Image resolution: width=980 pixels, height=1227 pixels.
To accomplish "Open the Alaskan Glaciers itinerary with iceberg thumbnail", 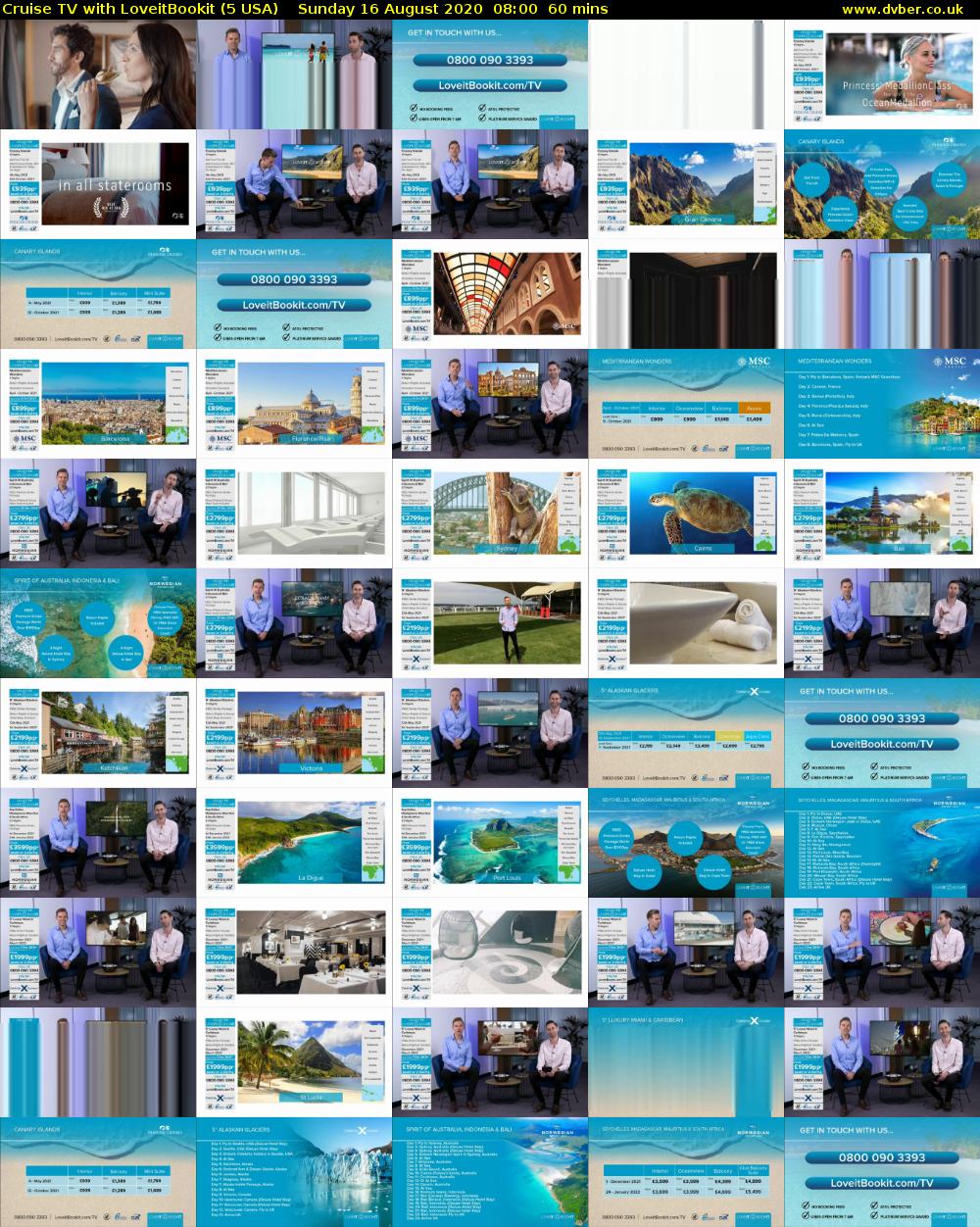I will [x=294, y=1172].
